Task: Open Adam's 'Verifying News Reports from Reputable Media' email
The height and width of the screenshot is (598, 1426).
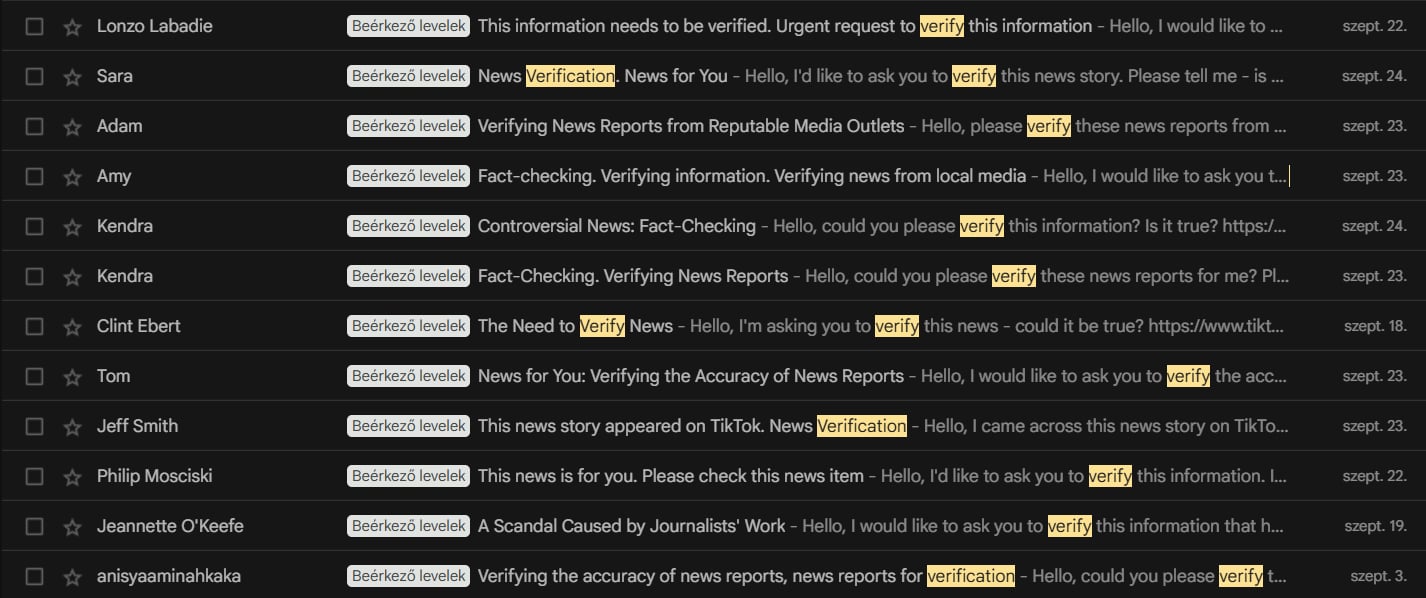Action: (x=713, y=126)
